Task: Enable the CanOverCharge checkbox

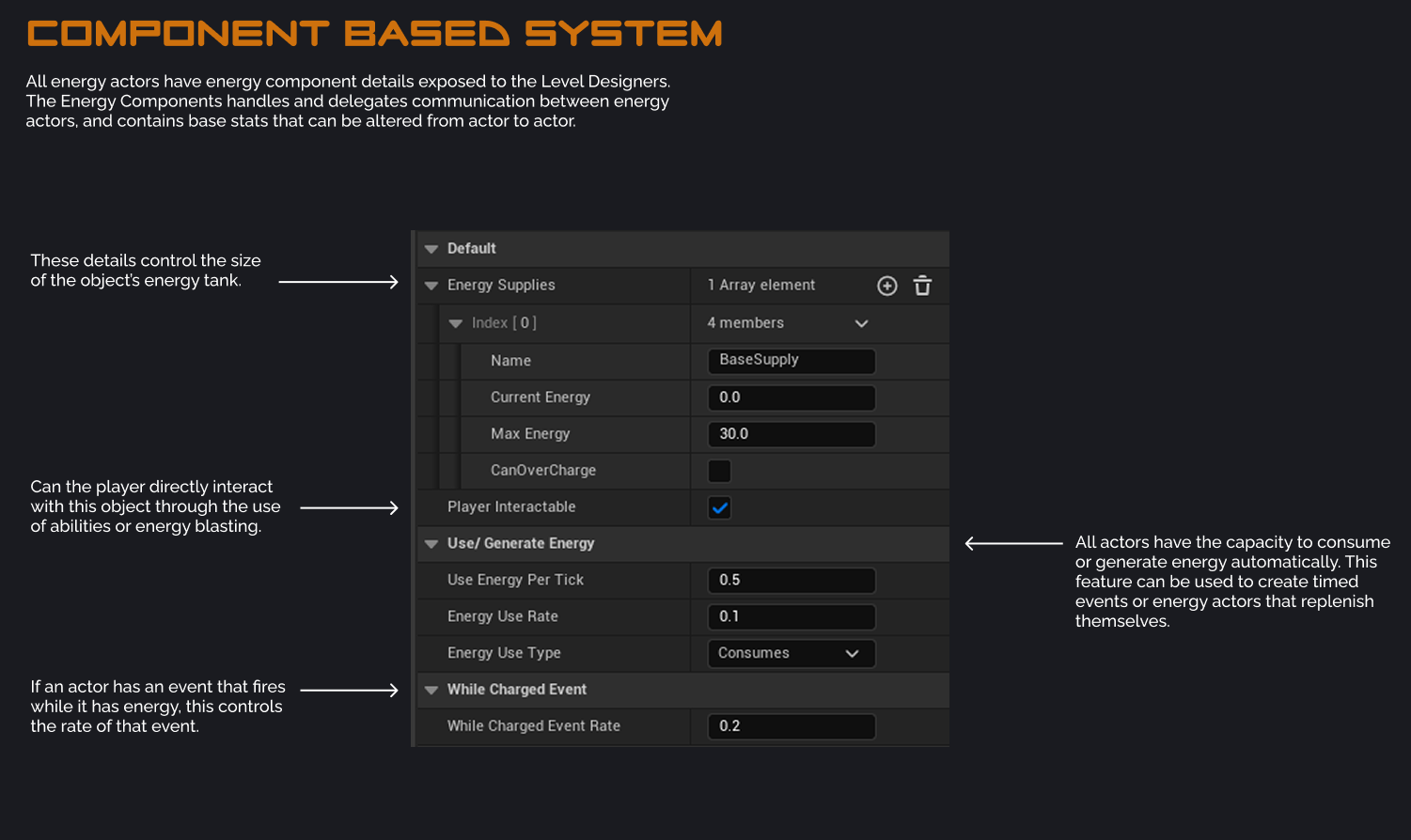Action: [x=719, y=471]
